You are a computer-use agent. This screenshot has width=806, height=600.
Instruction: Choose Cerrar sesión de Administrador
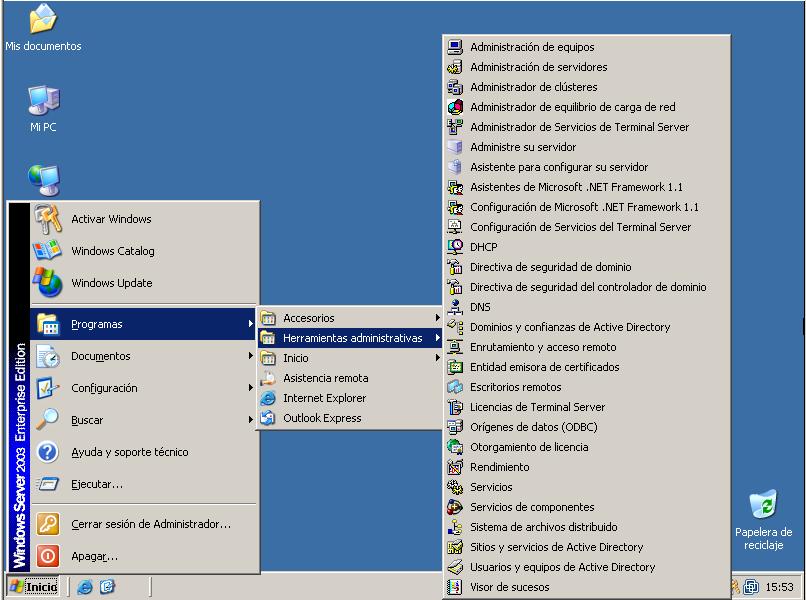click(143, 524)
